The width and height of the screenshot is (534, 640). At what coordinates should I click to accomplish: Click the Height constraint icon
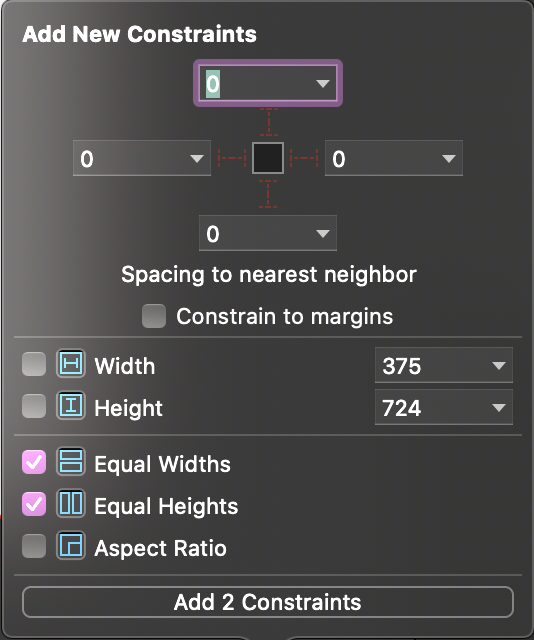pos(71,405)
